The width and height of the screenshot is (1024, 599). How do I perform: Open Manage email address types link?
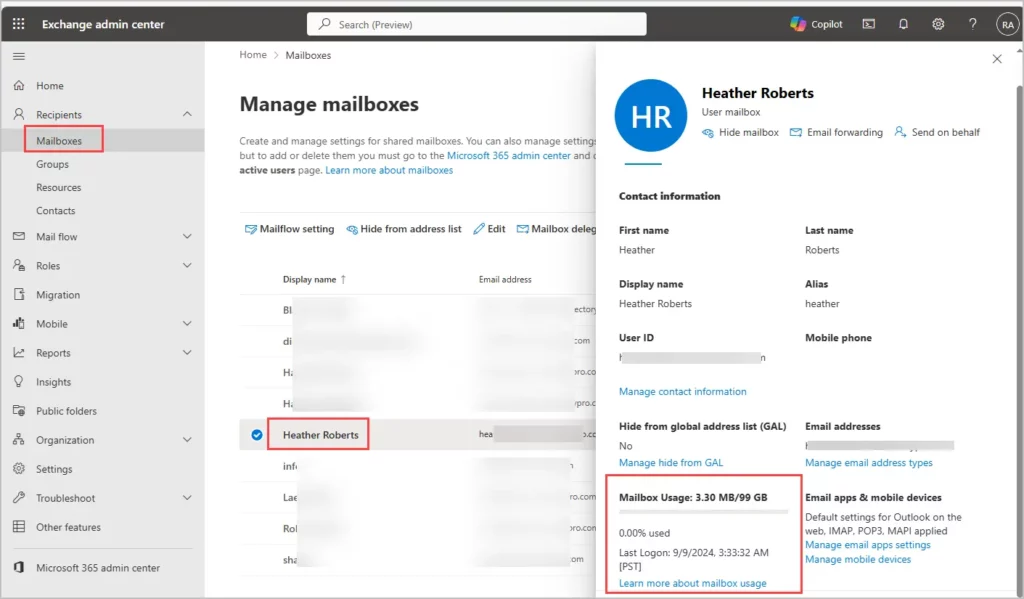[869, 463]
